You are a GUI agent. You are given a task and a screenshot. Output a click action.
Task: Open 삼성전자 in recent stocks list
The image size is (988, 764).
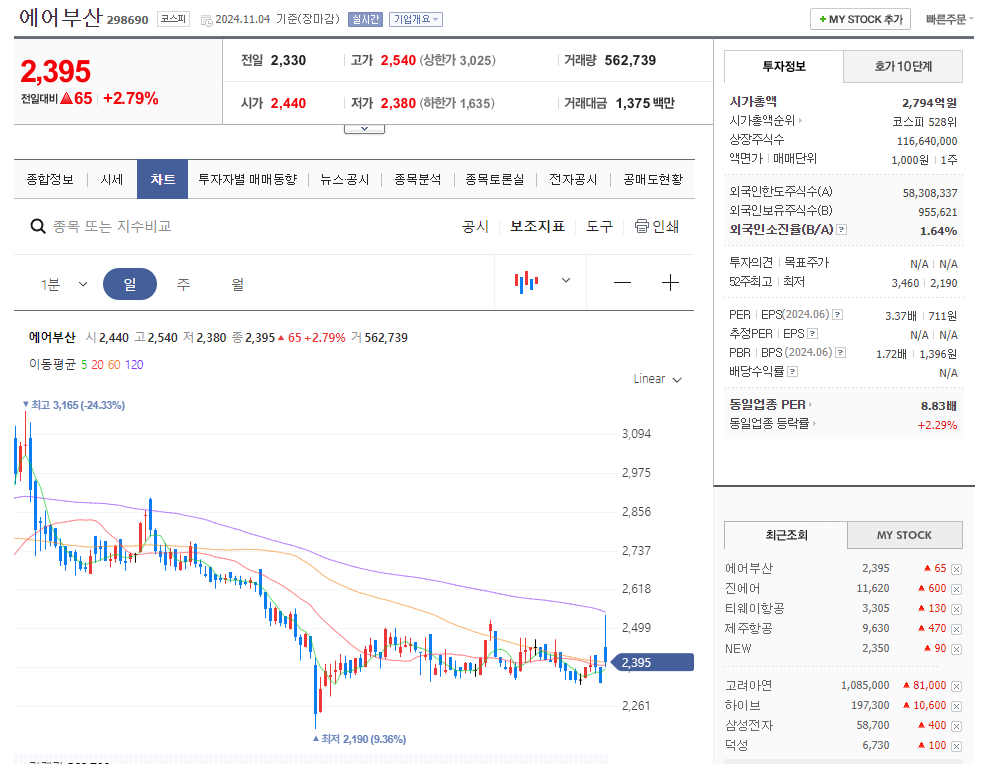(749, 726)
